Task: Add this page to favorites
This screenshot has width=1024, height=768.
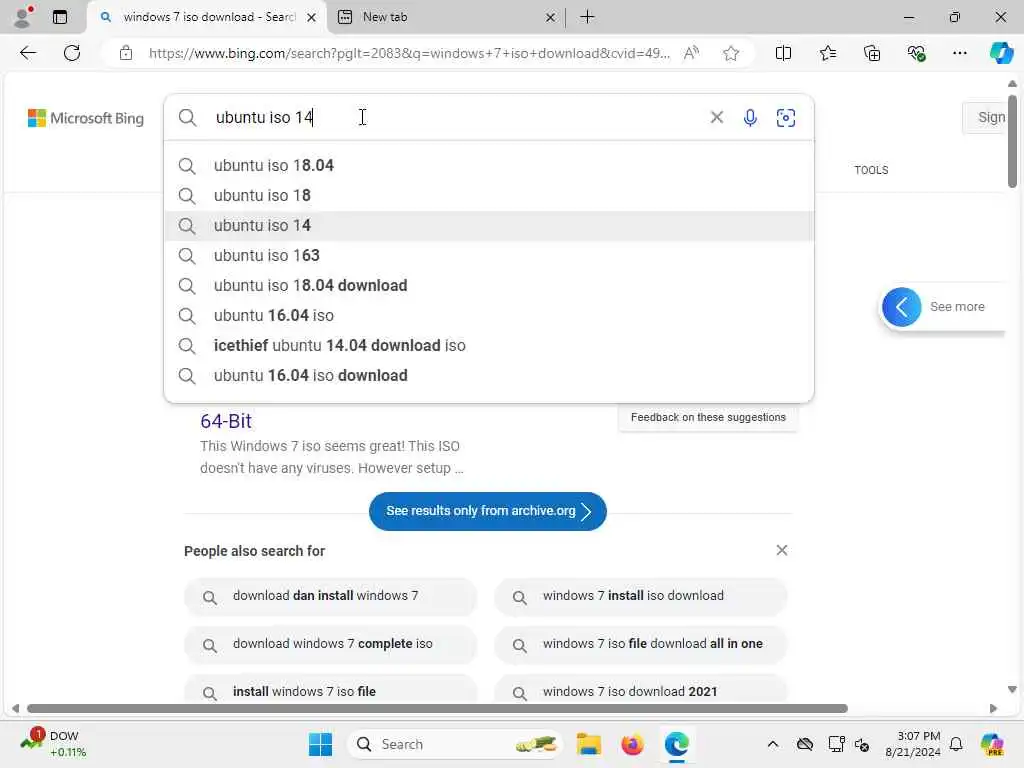Action: 731,53
